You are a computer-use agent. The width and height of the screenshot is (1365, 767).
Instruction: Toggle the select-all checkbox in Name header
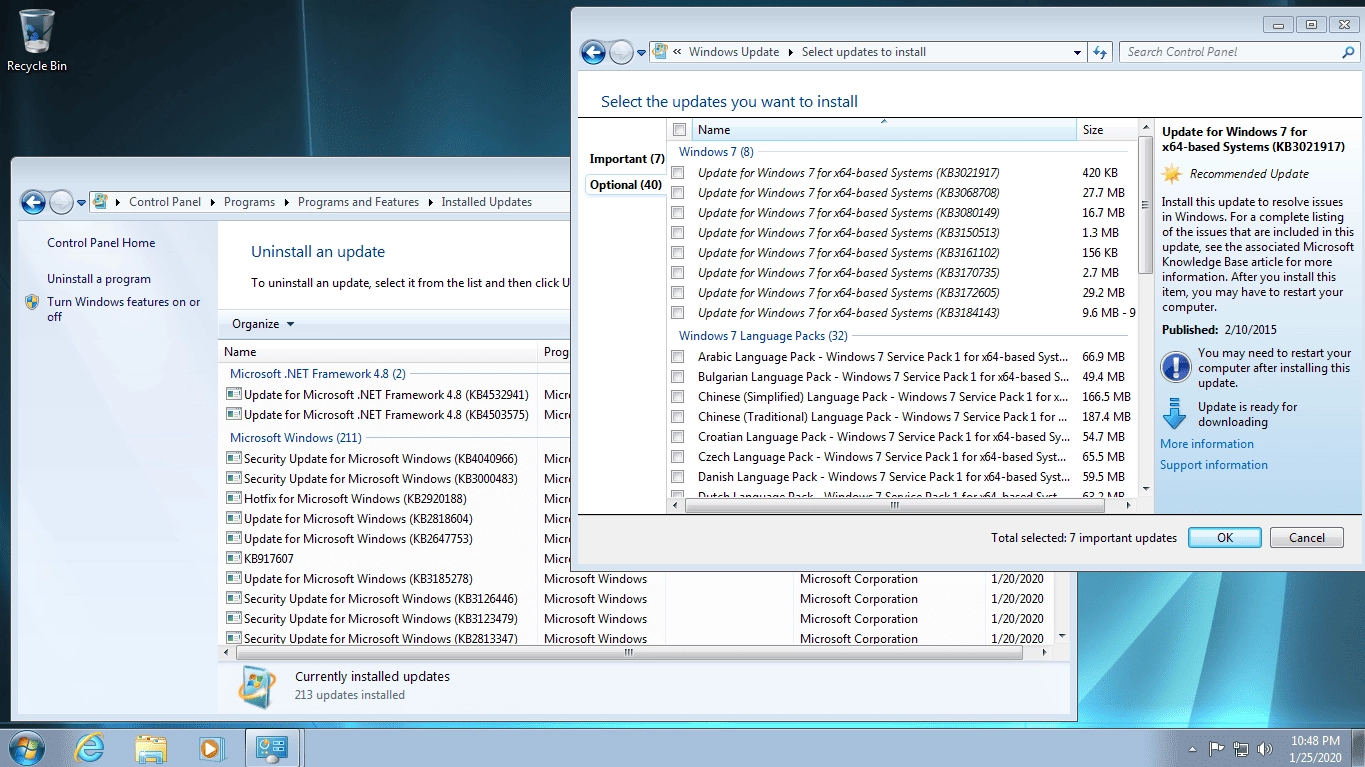[680, 130]
